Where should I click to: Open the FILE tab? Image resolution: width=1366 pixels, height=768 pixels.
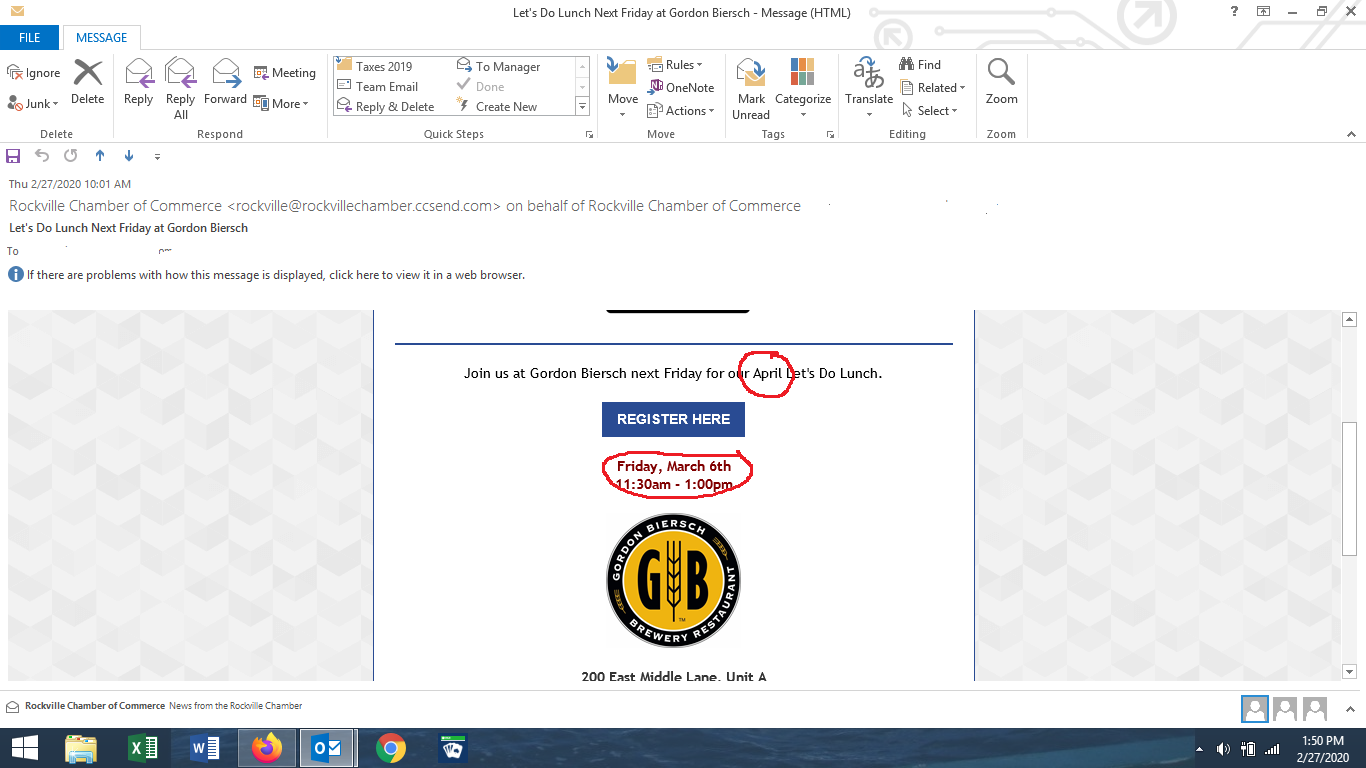click(29, 38)
